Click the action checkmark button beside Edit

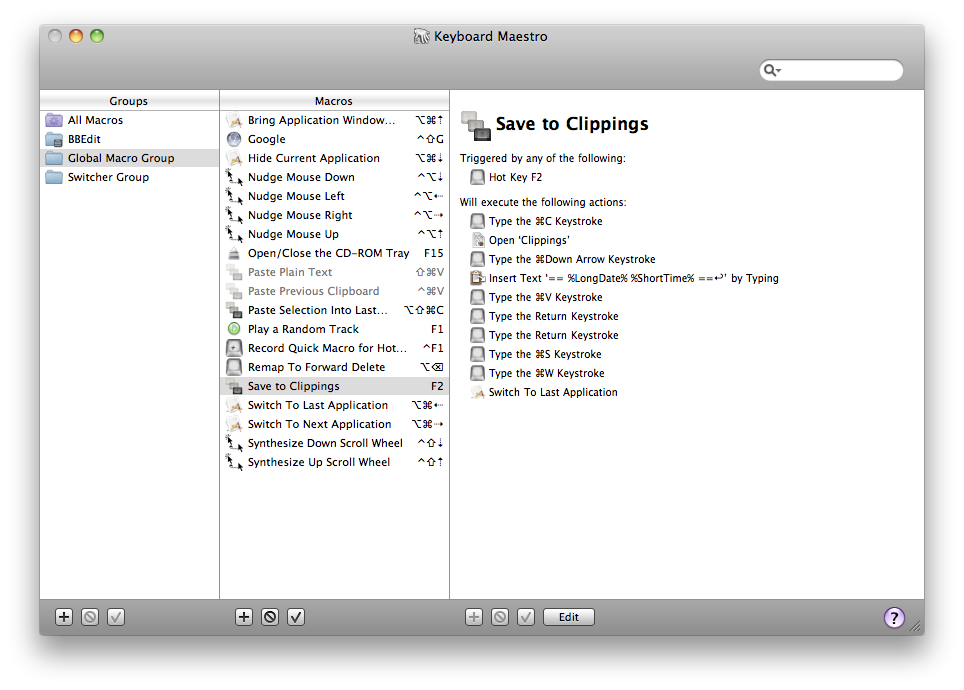pyautogui.click(x=526, y=617)
